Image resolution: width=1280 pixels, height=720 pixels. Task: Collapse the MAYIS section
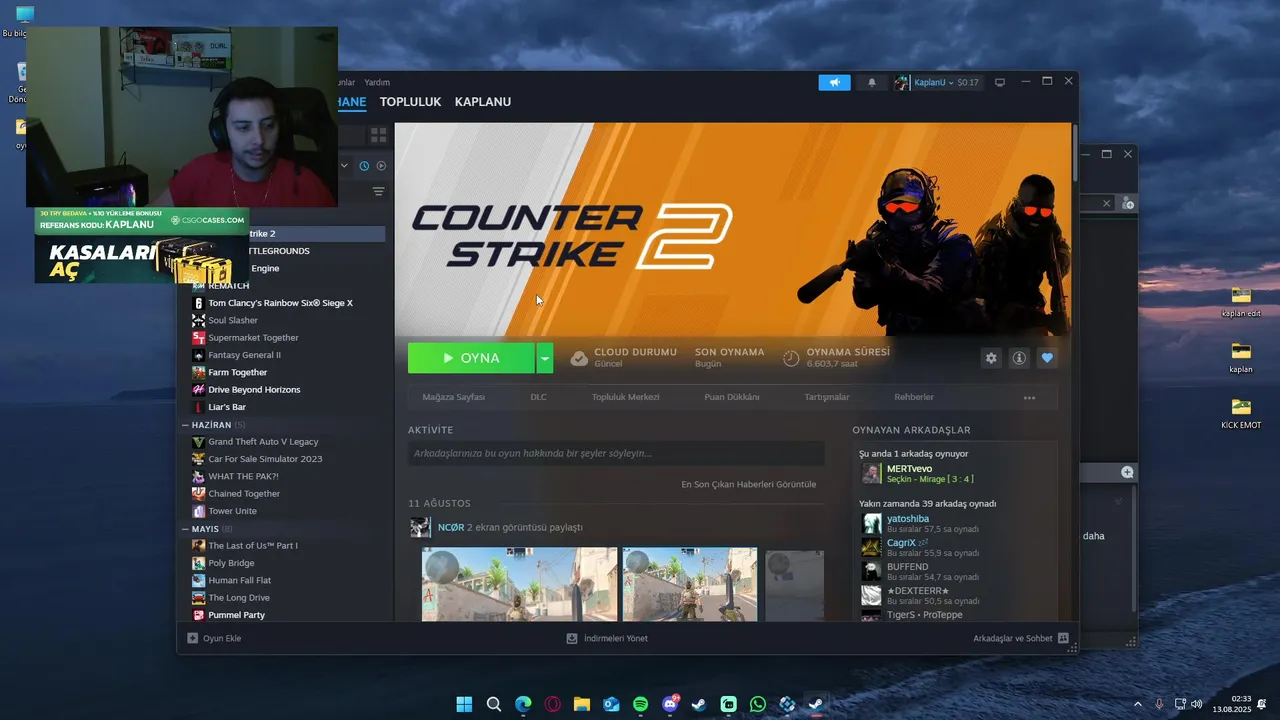pyautogui.click(x=186, y=529)
